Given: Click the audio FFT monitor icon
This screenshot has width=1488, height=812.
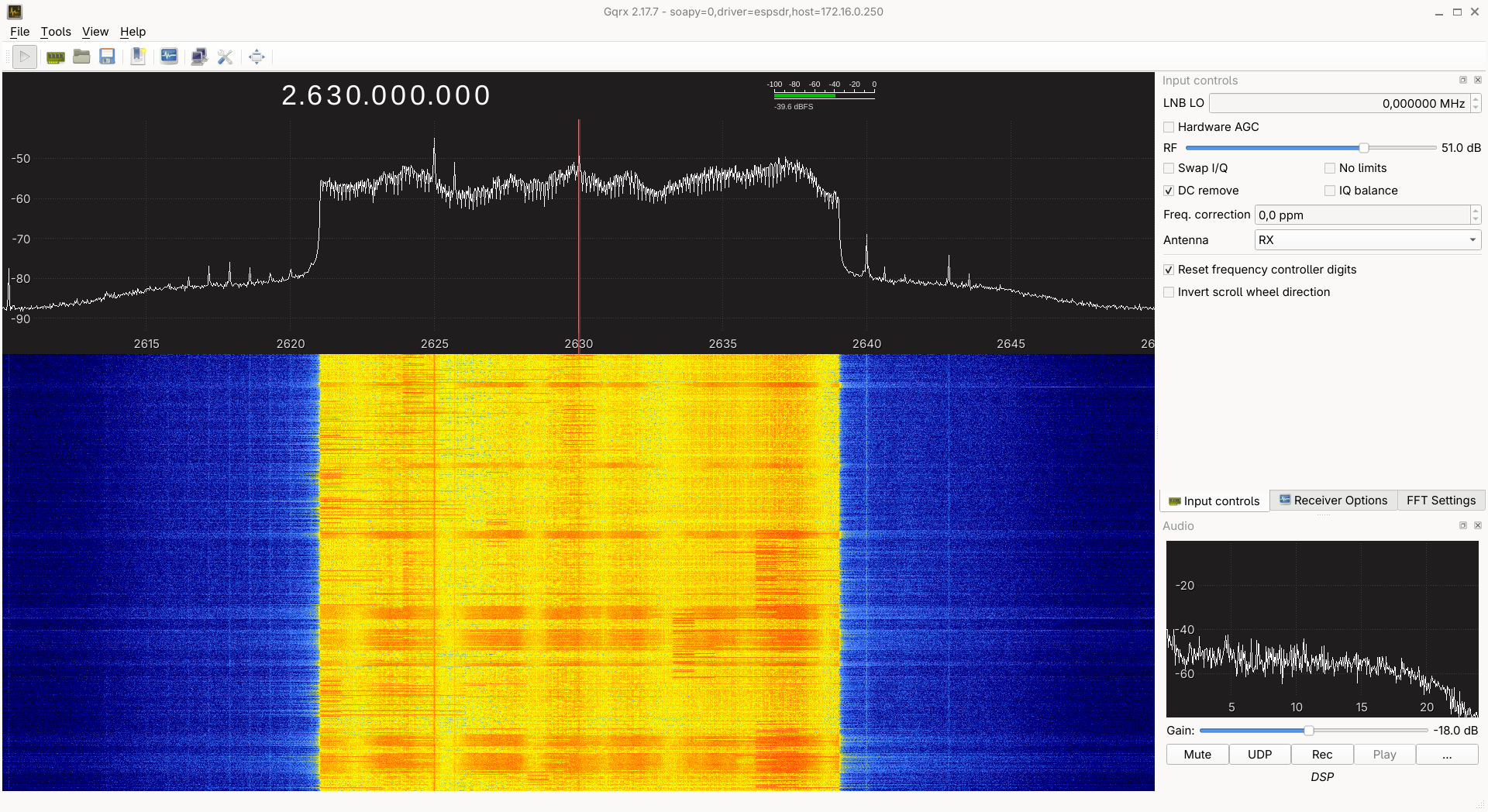Looking at the screenshot, I should pos(169,57).
